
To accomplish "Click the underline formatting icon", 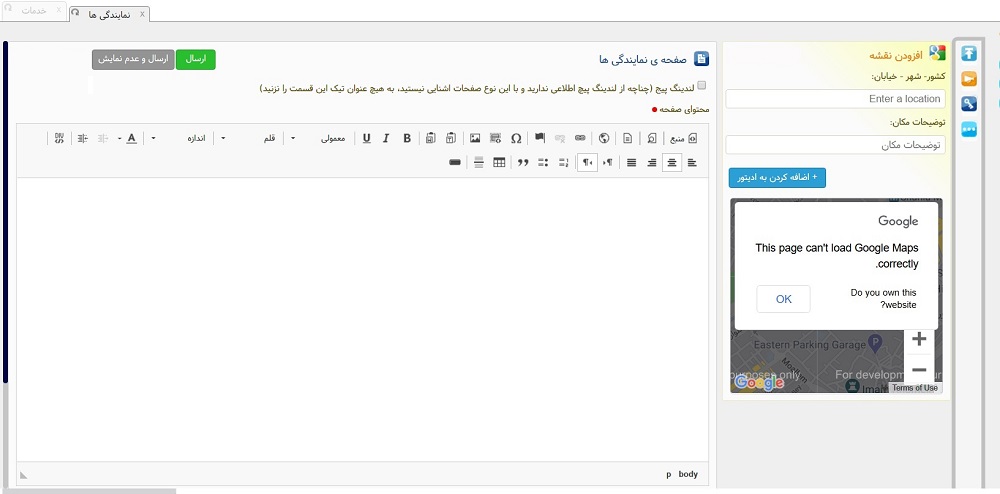I will (x=367, y=138).
